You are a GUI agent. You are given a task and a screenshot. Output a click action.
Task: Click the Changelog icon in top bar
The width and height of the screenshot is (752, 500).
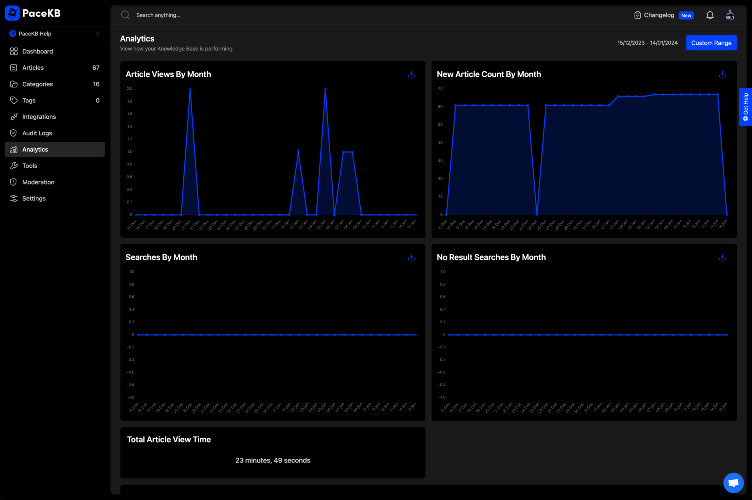coord(637,15)
